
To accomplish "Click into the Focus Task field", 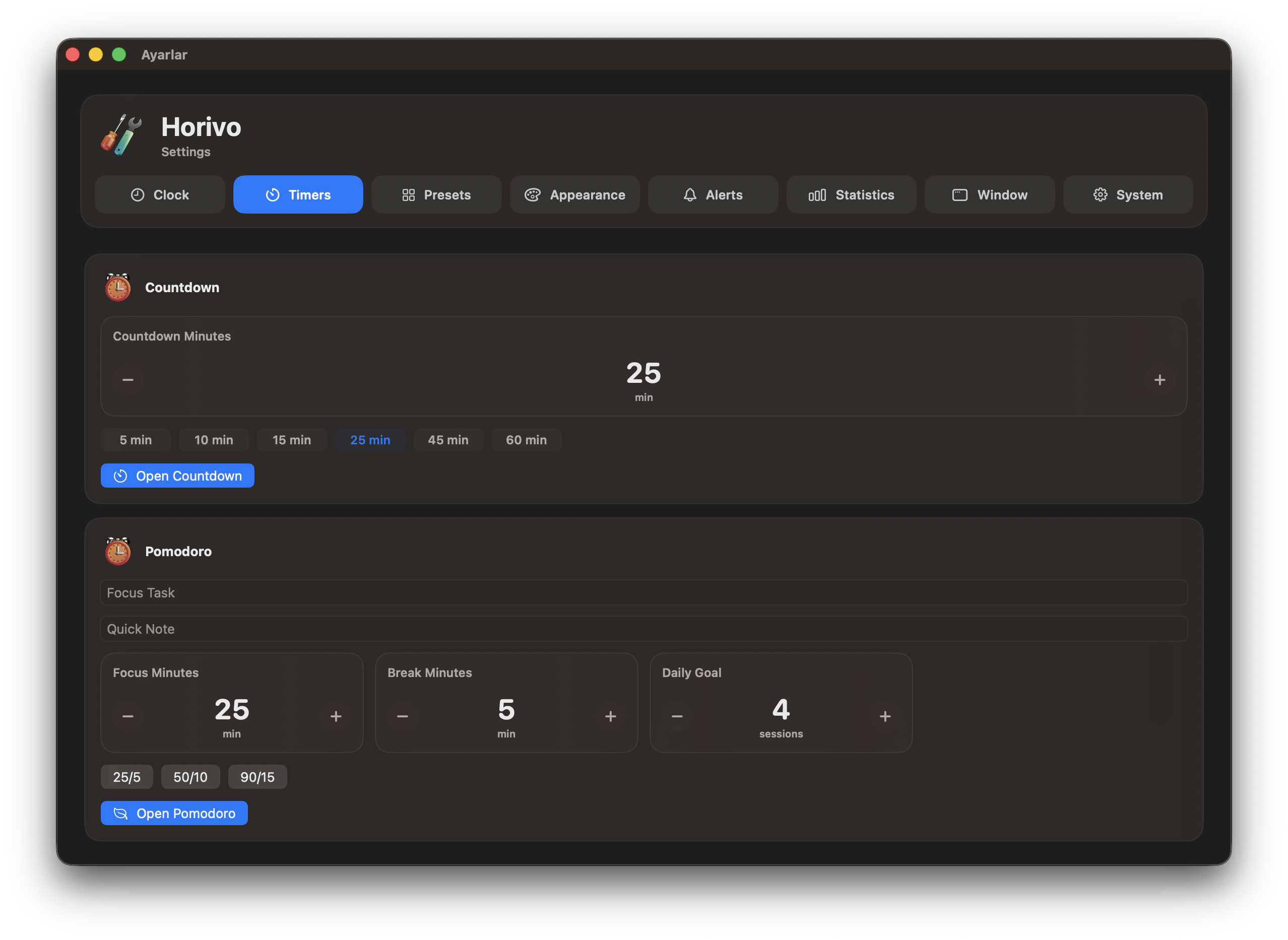I will (x=643, y=592).
